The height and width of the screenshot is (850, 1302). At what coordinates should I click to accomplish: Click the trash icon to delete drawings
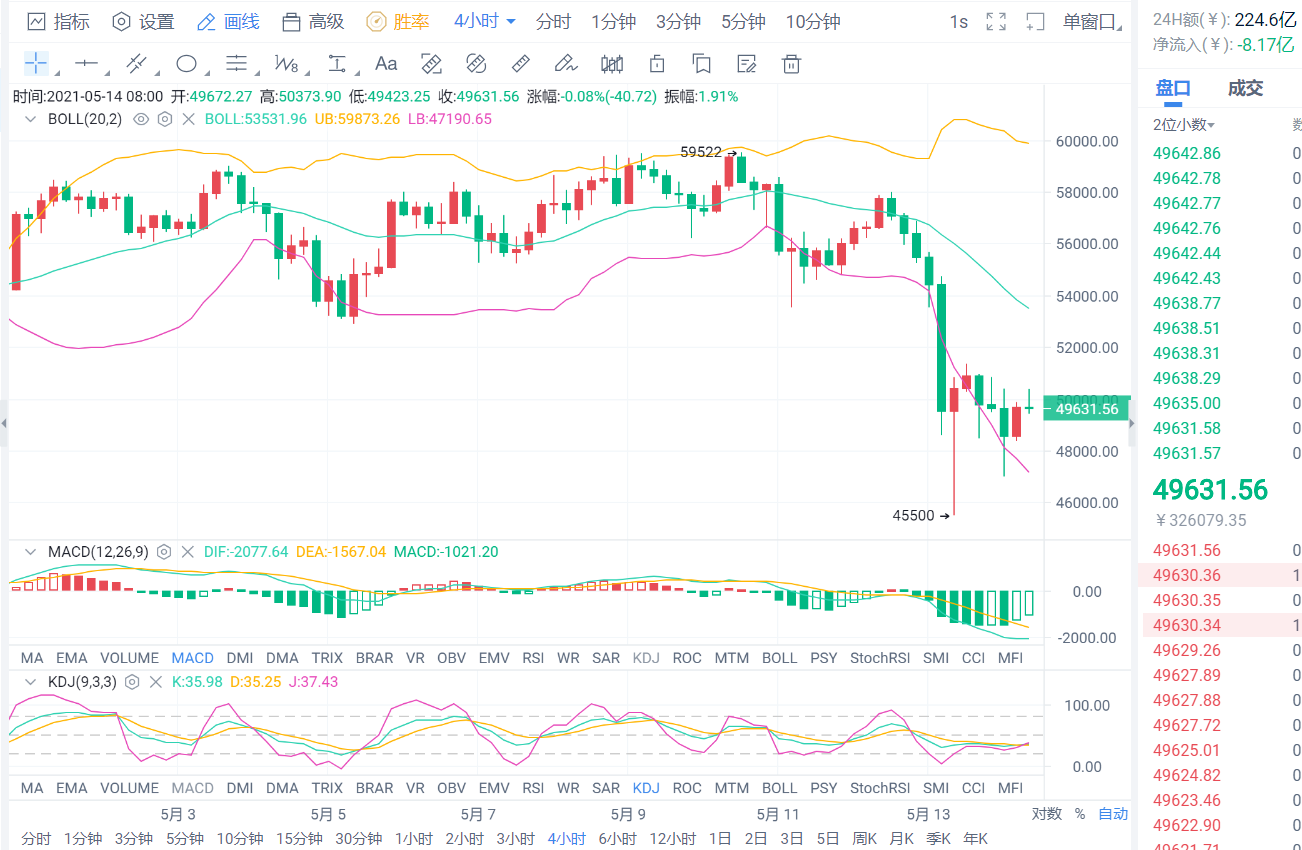[x=791, y=63]
